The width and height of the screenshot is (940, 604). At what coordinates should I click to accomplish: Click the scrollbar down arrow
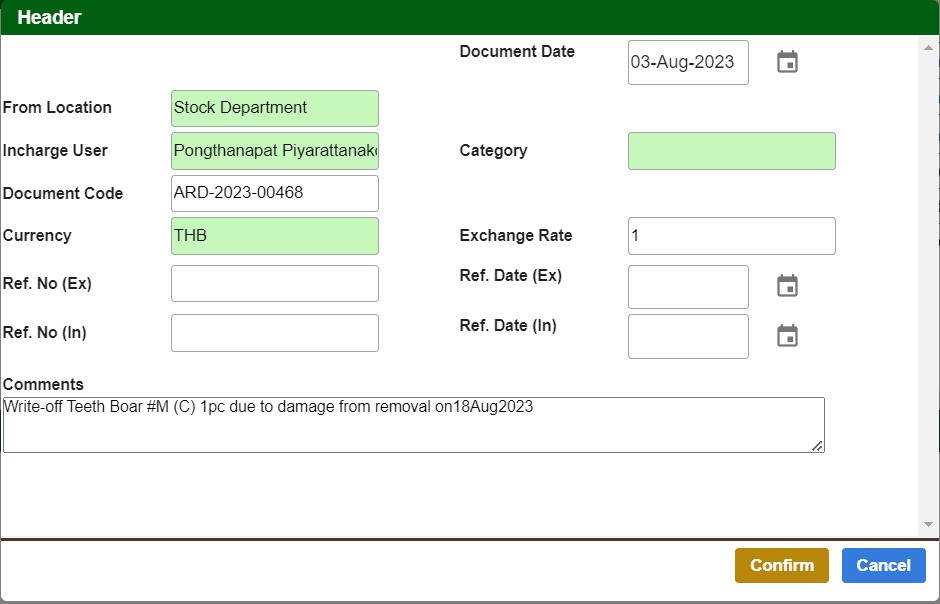tap(928, 524)
